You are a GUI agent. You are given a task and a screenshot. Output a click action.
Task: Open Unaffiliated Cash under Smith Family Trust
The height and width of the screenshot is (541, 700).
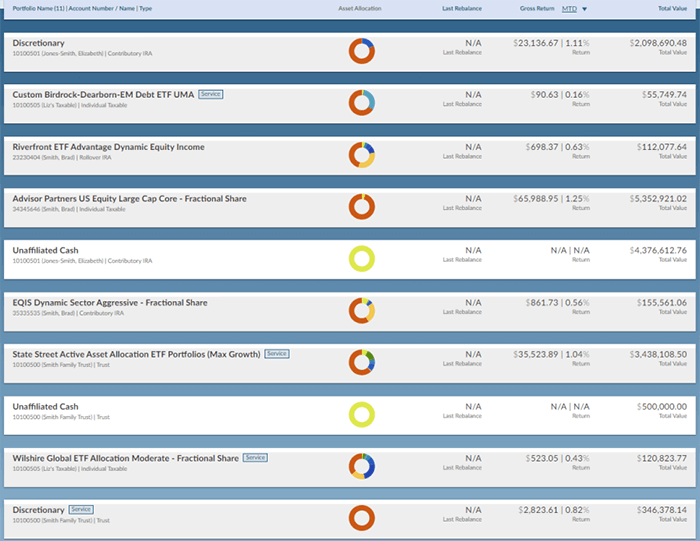click(45, 407)
